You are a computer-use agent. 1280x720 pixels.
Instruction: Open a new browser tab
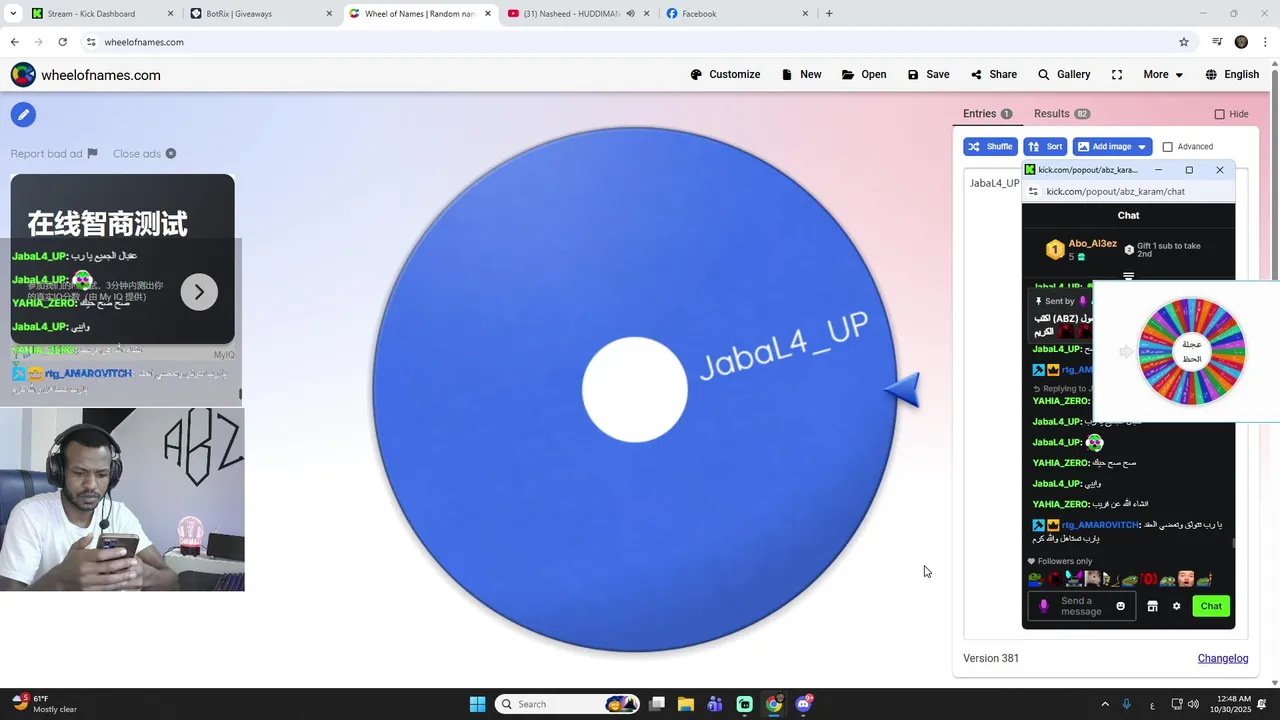(x=829, y=14)
